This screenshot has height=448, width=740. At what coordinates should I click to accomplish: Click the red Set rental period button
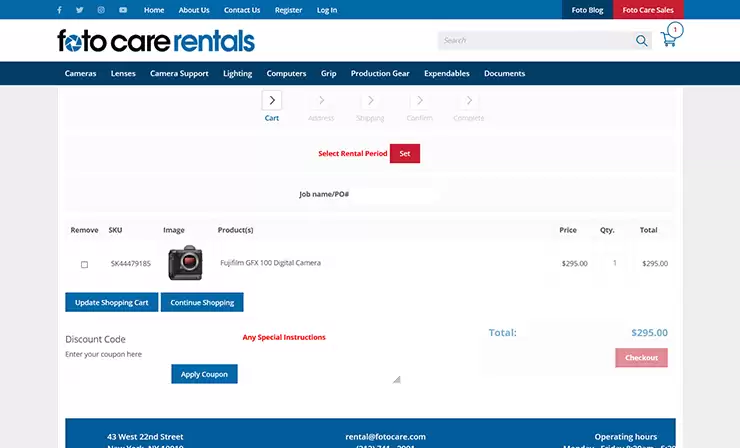405,153
